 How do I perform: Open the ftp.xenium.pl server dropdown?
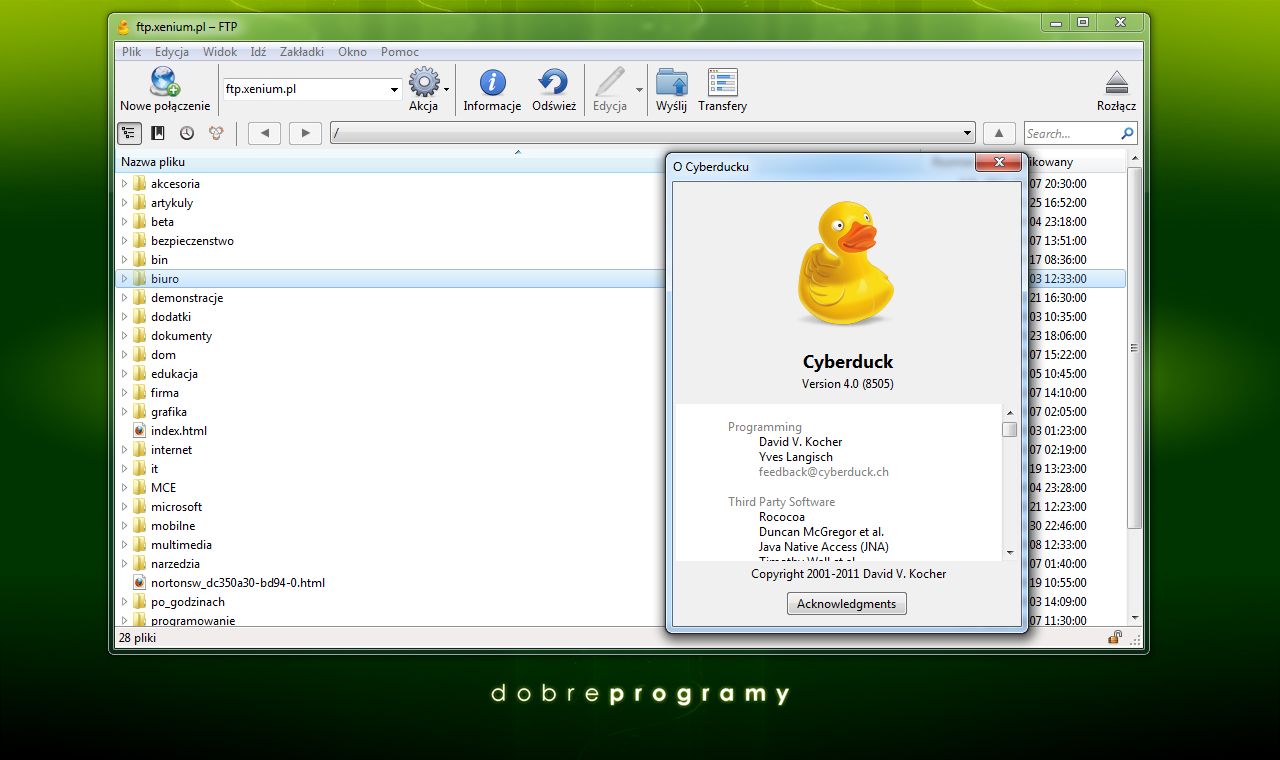(x=394, y=89)
